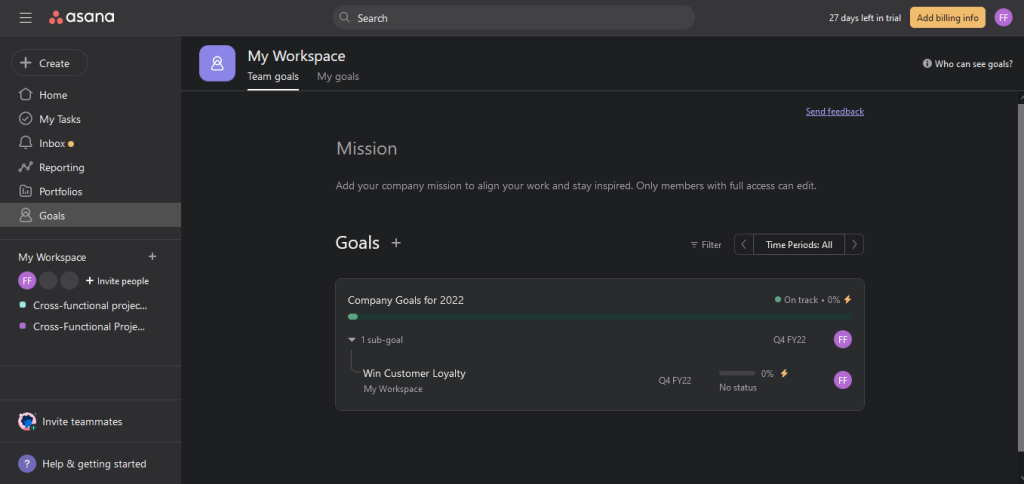Click the Invite teammates colorful icon
Screen dimensions: 1024x484
pyautogui.click(x=27, y=422)
